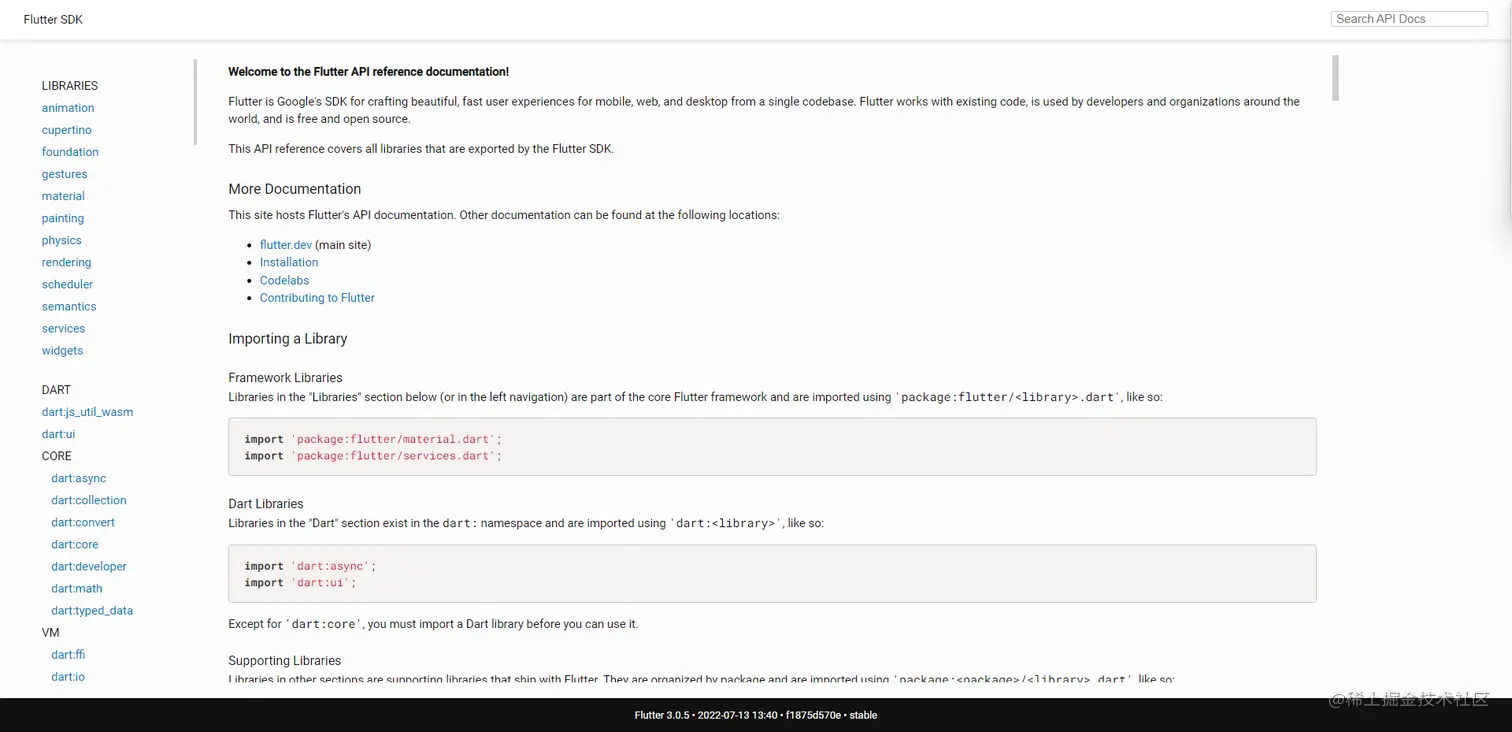Viewport: 1512px width, 732px height.
Task: Click the material.dart import code line
Action: (x=373, y=439)
